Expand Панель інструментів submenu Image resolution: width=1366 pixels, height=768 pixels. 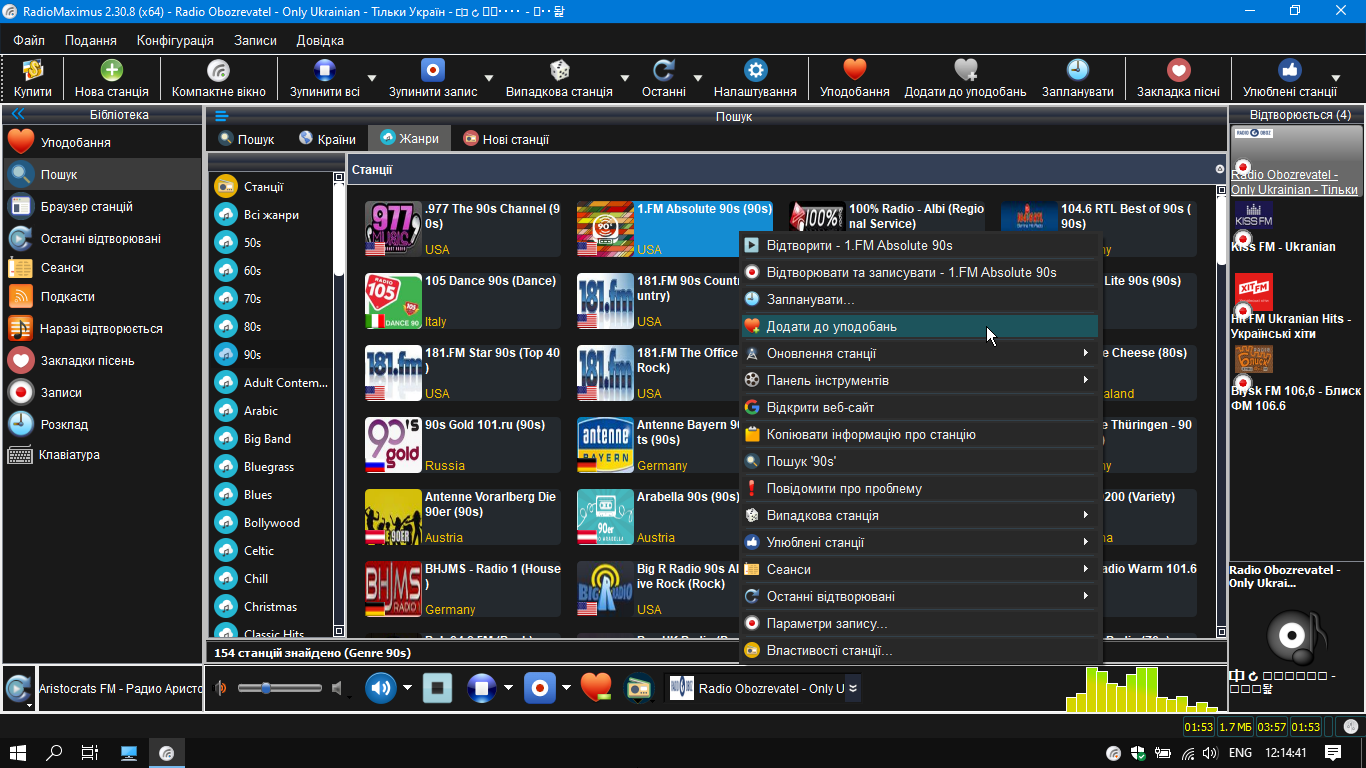(919, 380)
